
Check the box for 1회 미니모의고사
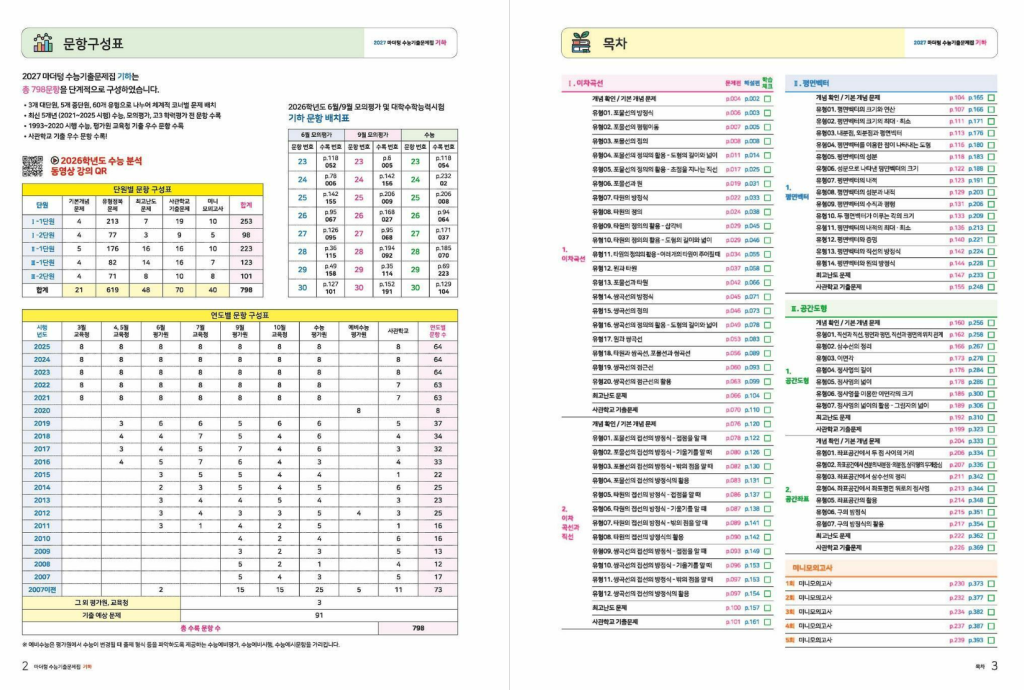pyautogui.click(x=991, y=583)
